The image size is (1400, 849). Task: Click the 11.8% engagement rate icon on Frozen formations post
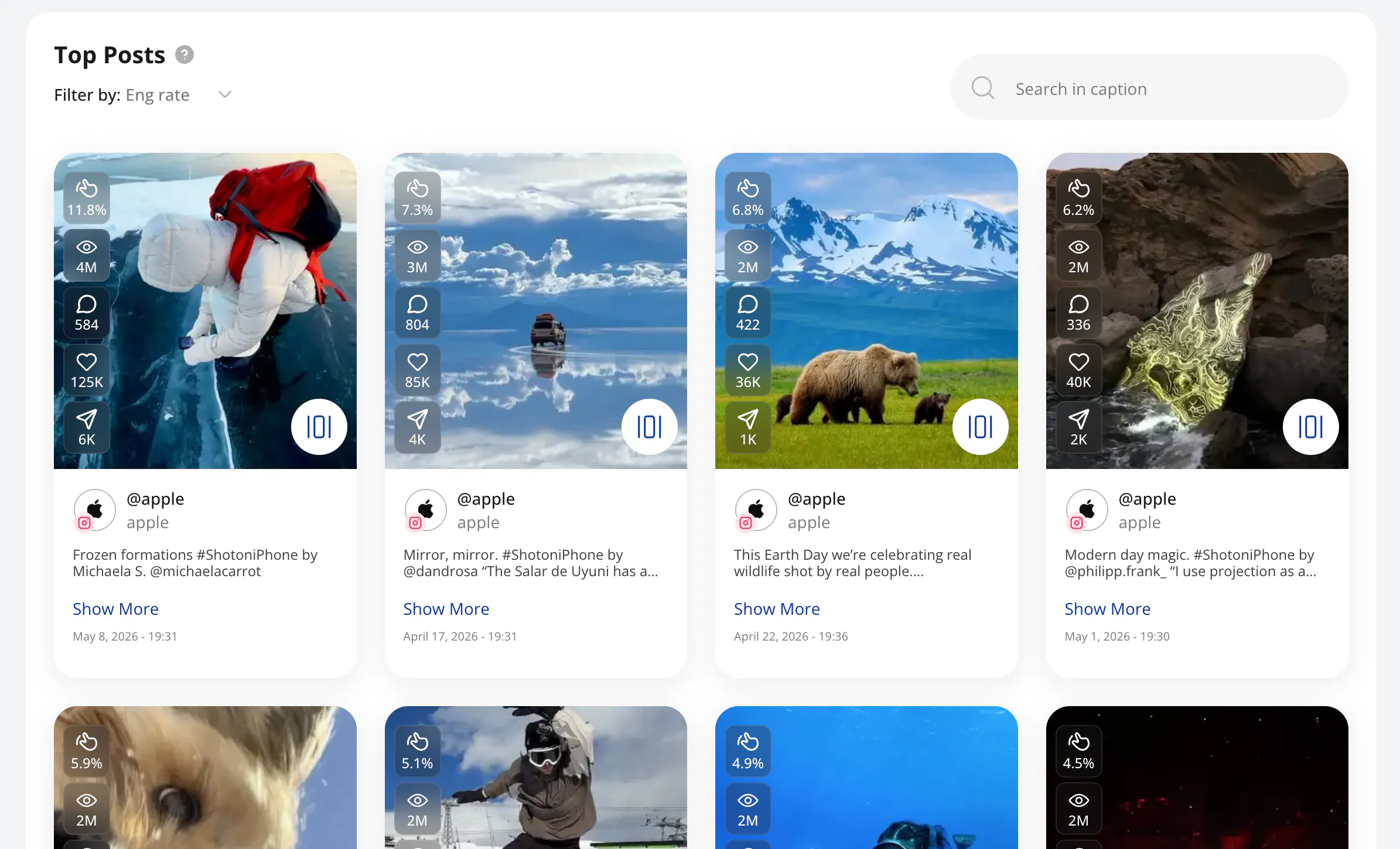(x=87, y=189)
